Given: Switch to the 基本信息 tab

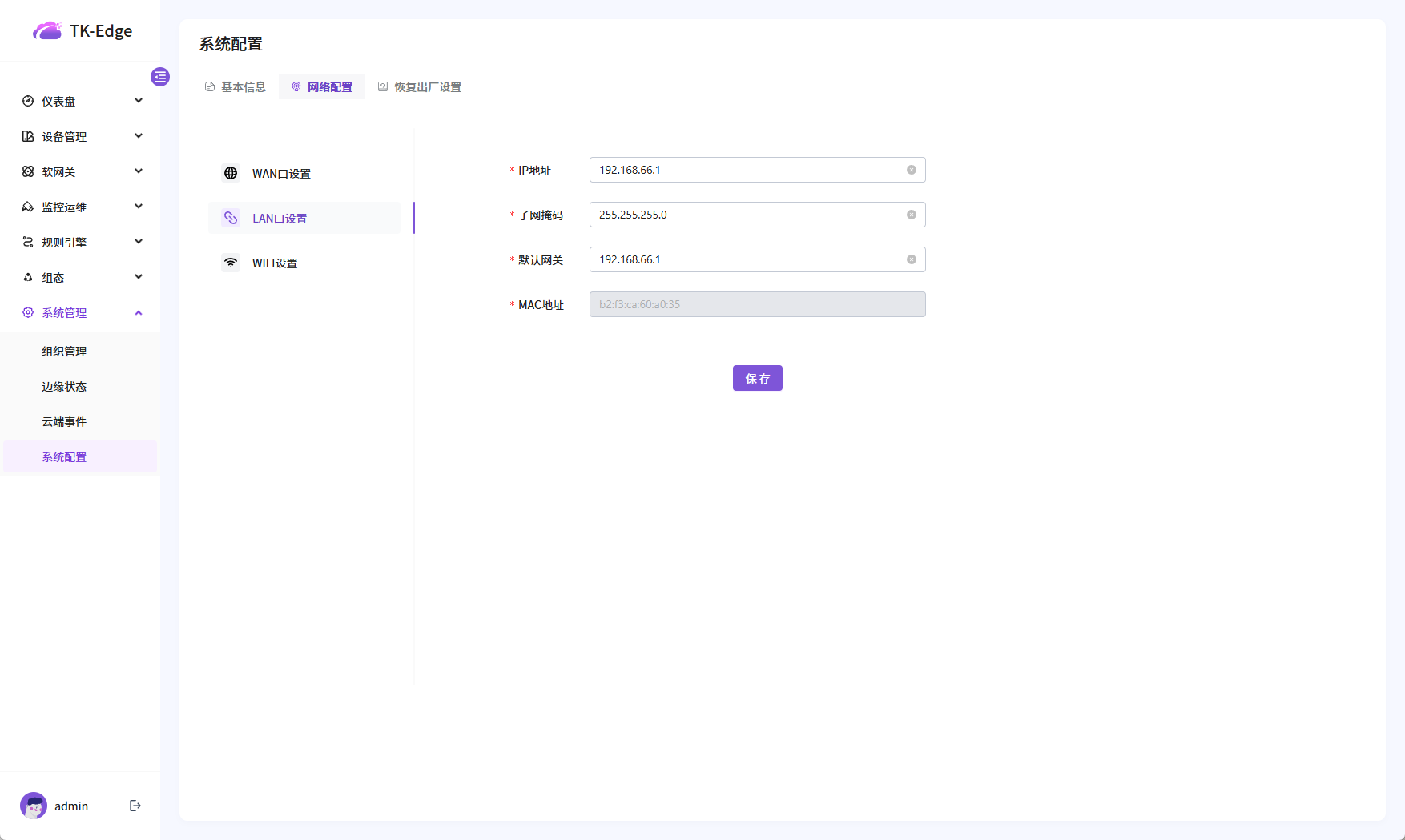Looking at the screenshot, I should pos(236,86).
